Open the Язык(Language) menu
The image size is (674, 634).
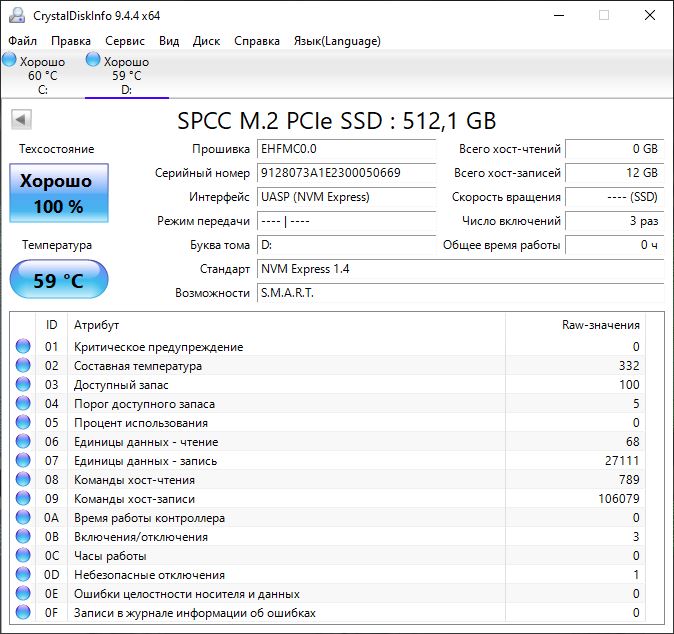coord(336,41)
